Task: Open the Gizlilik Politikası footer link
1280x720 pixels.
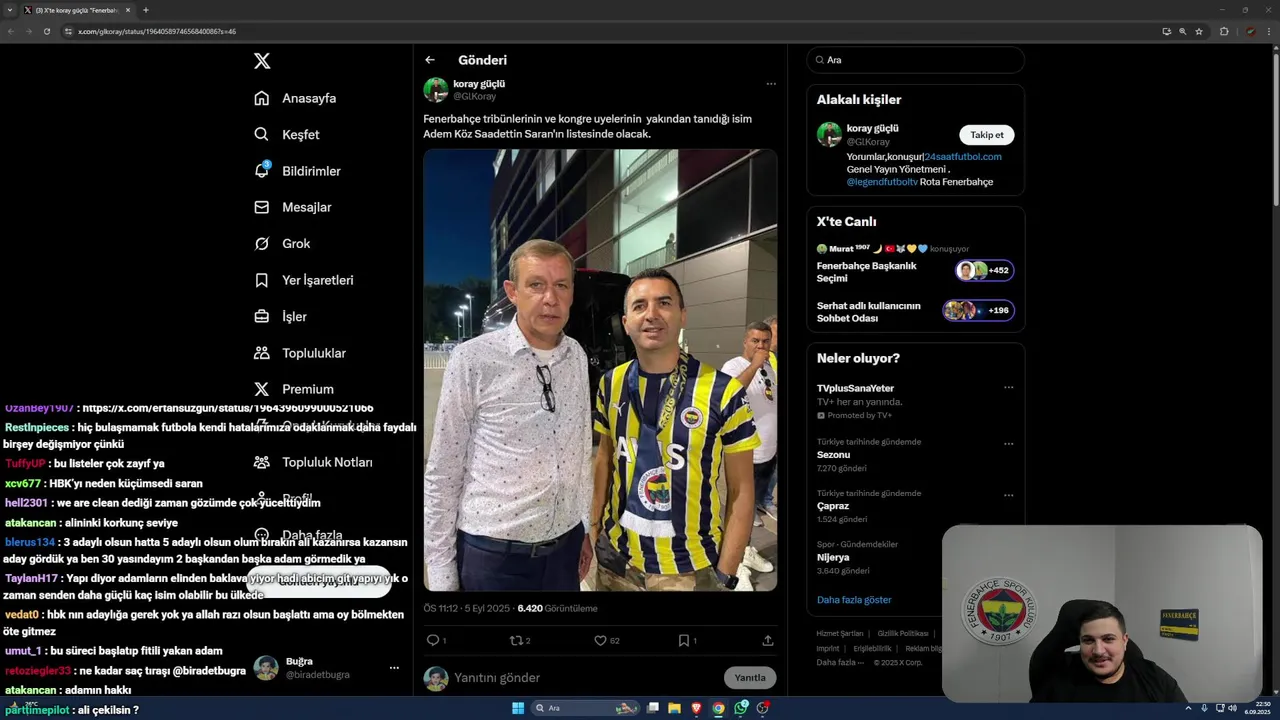Action: pos(903,633)
